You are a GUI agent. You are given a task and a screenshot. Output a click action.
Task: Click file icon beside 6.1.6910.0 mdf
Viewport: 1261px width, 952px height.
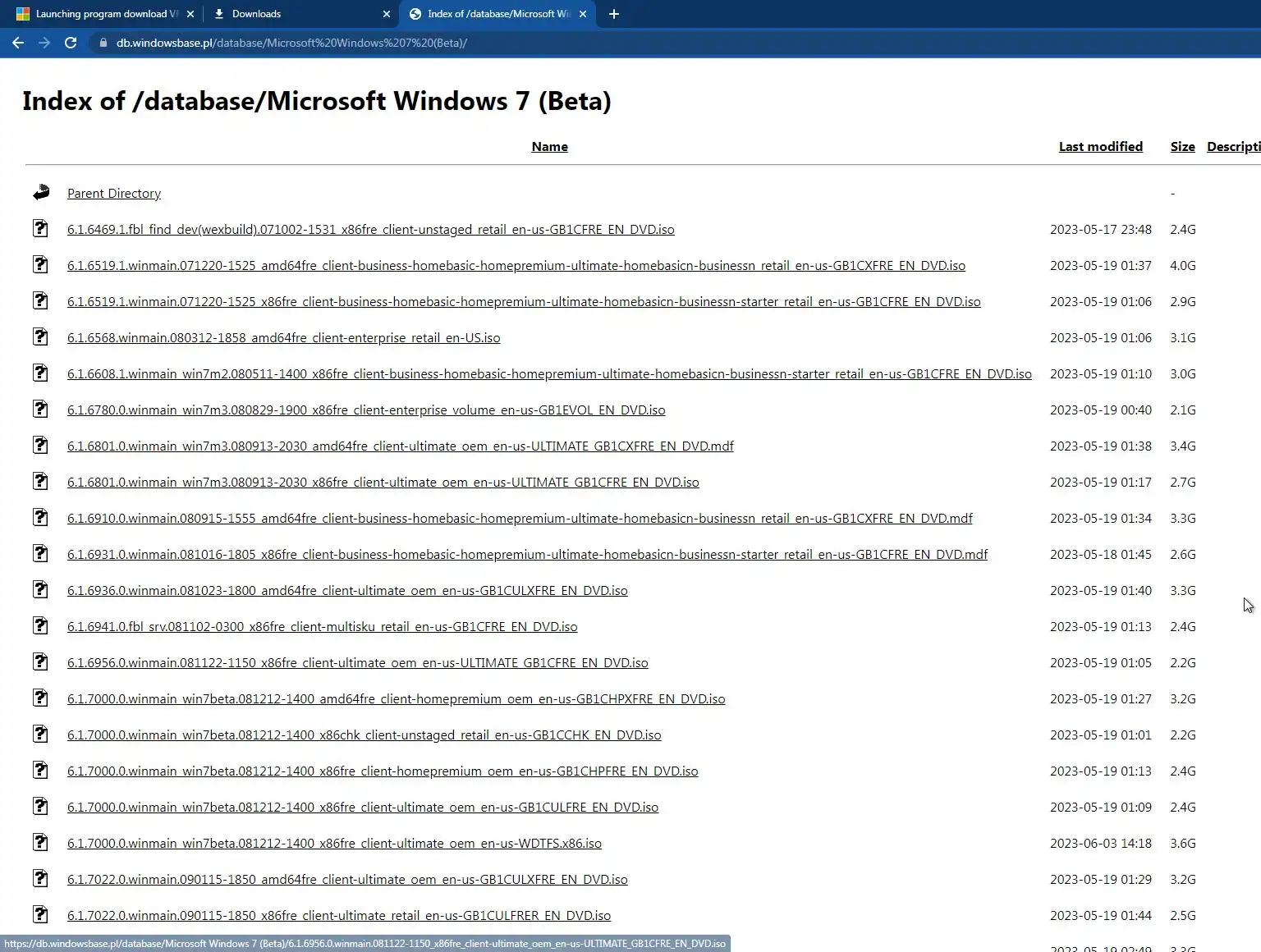[x=40, y=517]
